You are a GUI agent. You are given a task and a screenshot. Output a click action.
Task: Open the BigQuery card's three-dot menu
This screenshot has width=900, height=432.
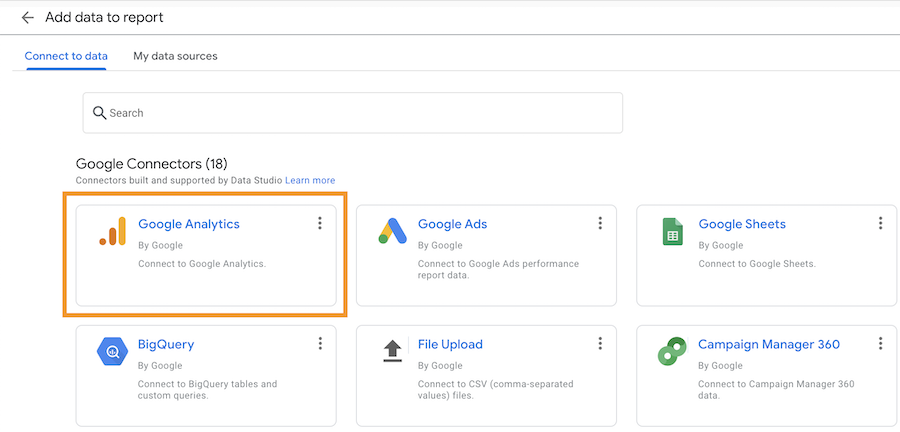pos(320,344)
